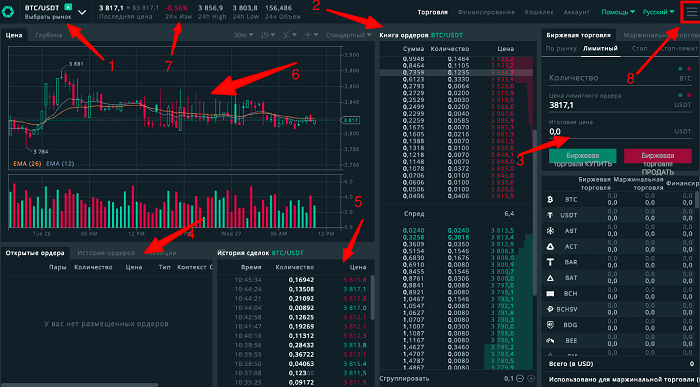The height and width of the screenshot is (387, 700).
Task: Increase order book grouping with plus icon
Action: pyautogui.click(x=531, y=379)
